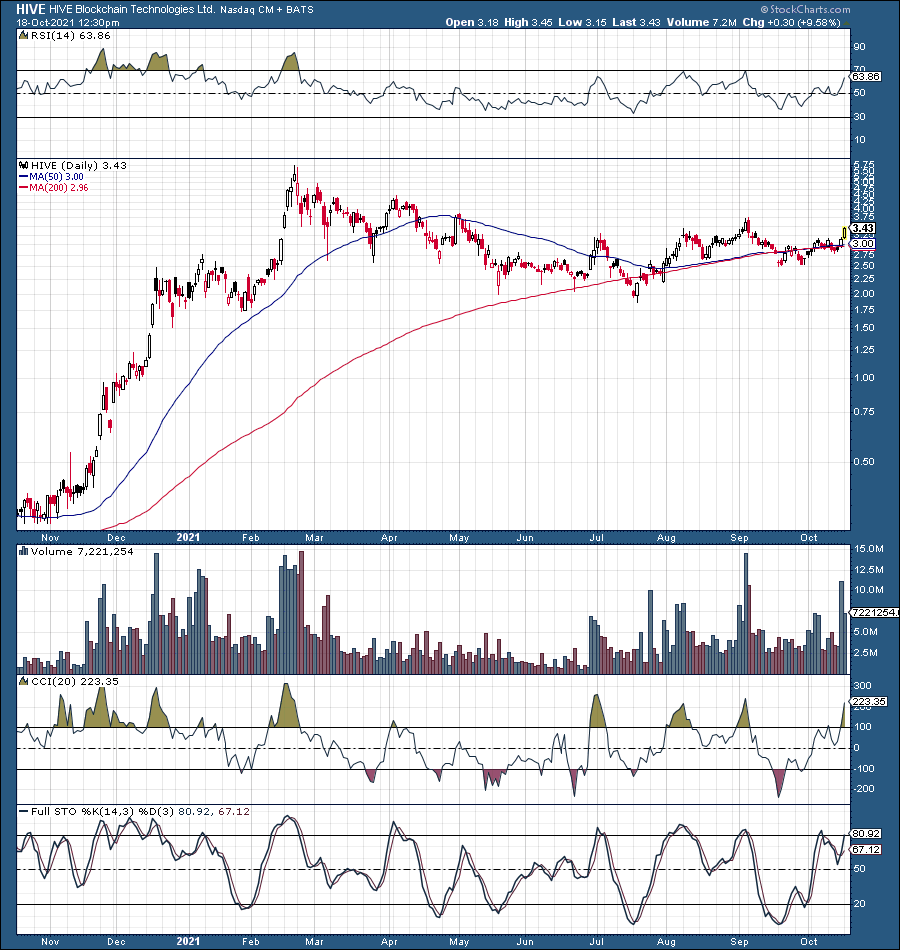Image resolution: width=900 pixels, height=950 pixels.
Task: Click the RSI(14) legend icon
Action: pos(24,36)
